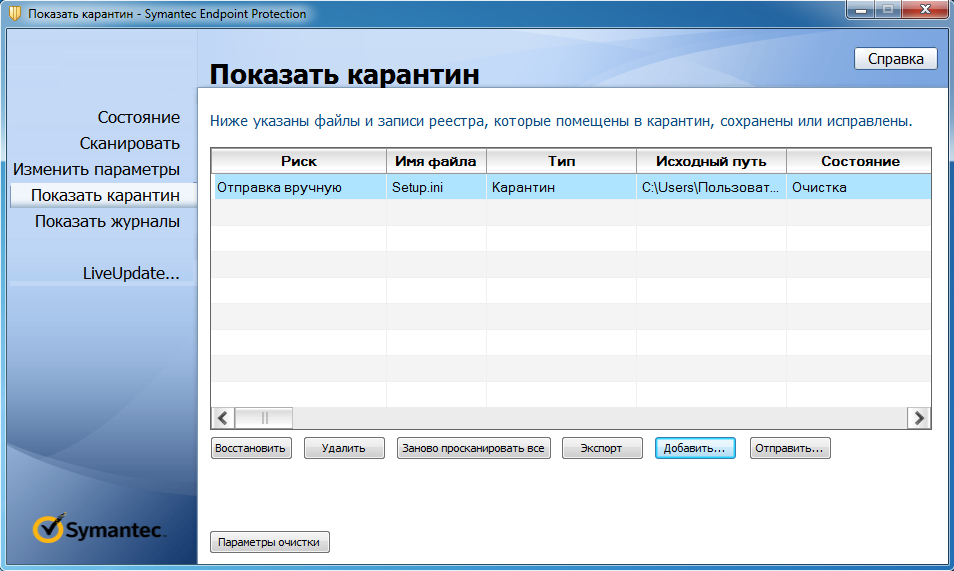Sort table by Риск column header
Screen dimensions: 954x571
pos(299,161)
